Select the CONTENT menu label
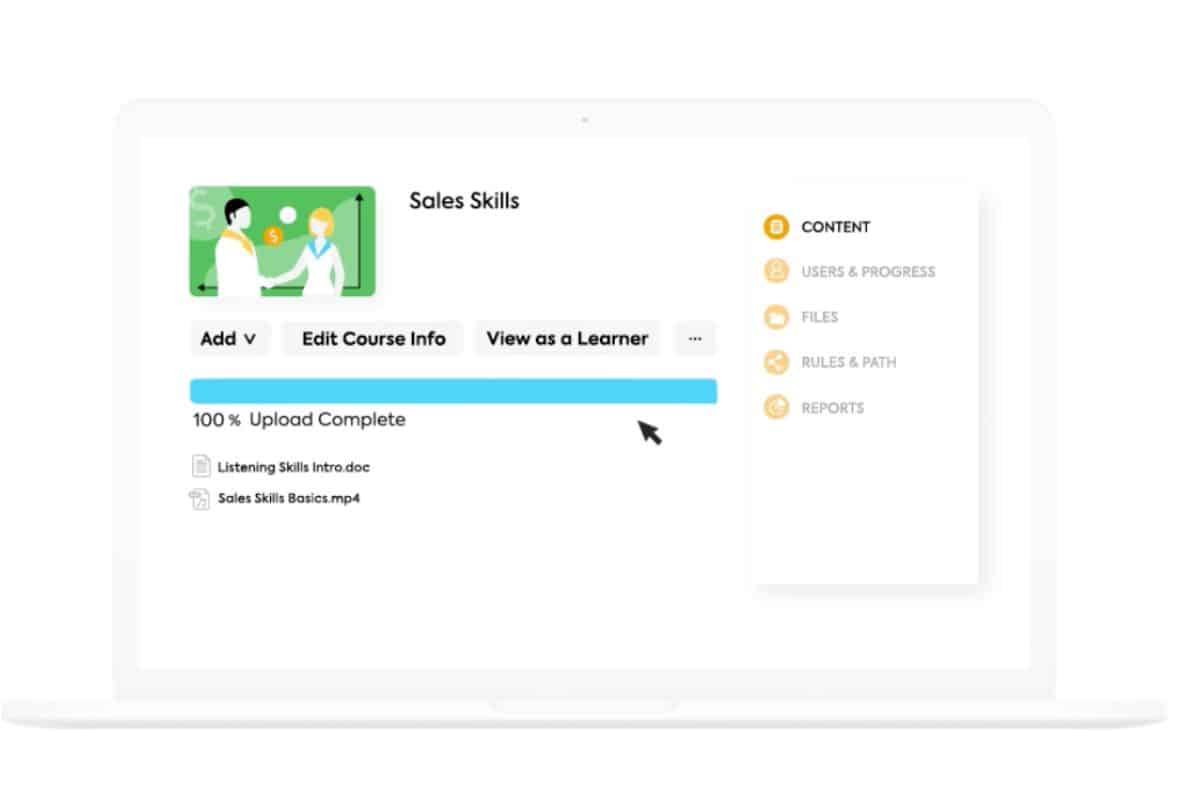 pyautogui.click(x=836, y=227)
